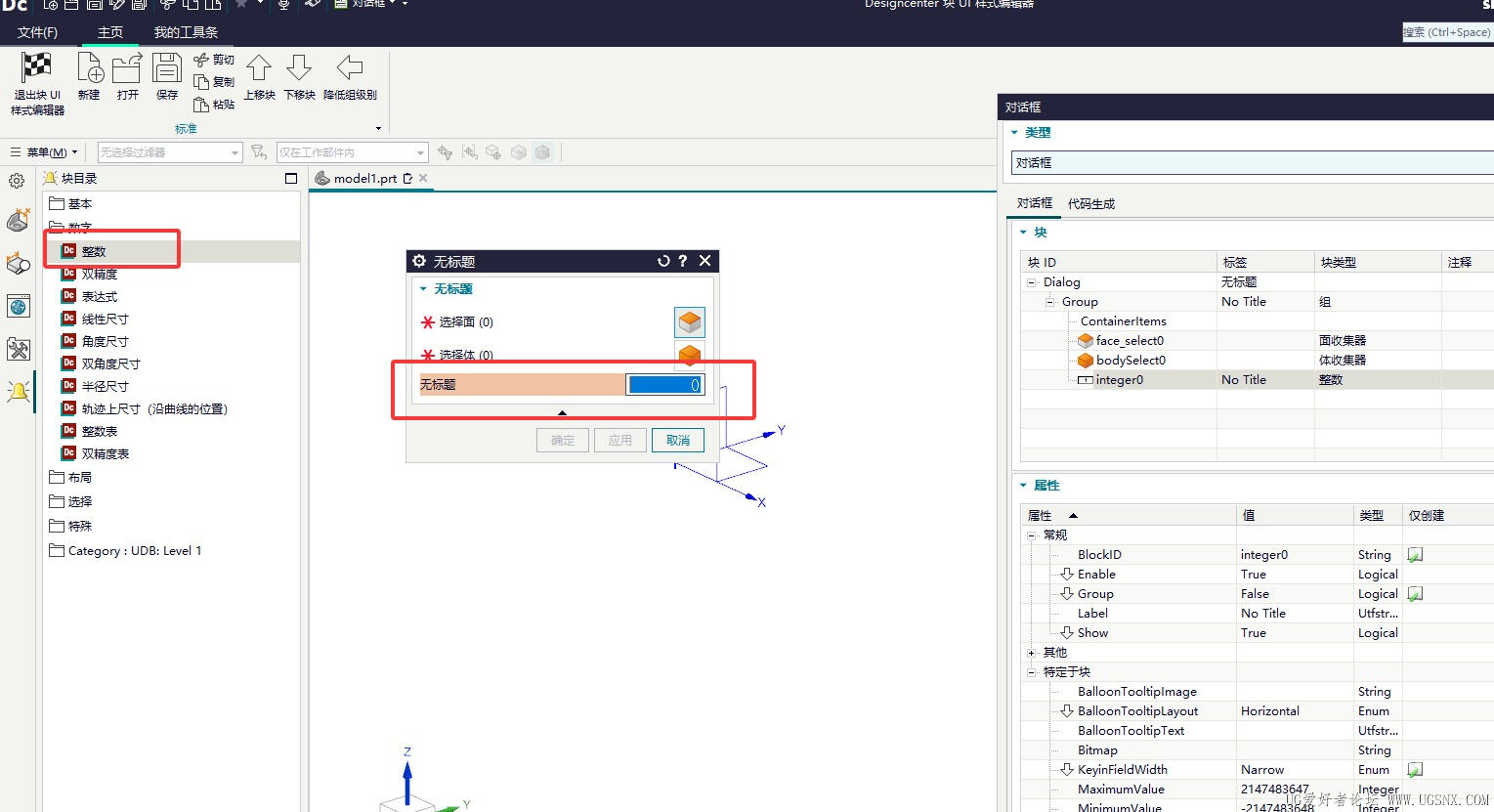
Task: Switch to the 对话框 tab in the right panel
Action: [1035, 203]
